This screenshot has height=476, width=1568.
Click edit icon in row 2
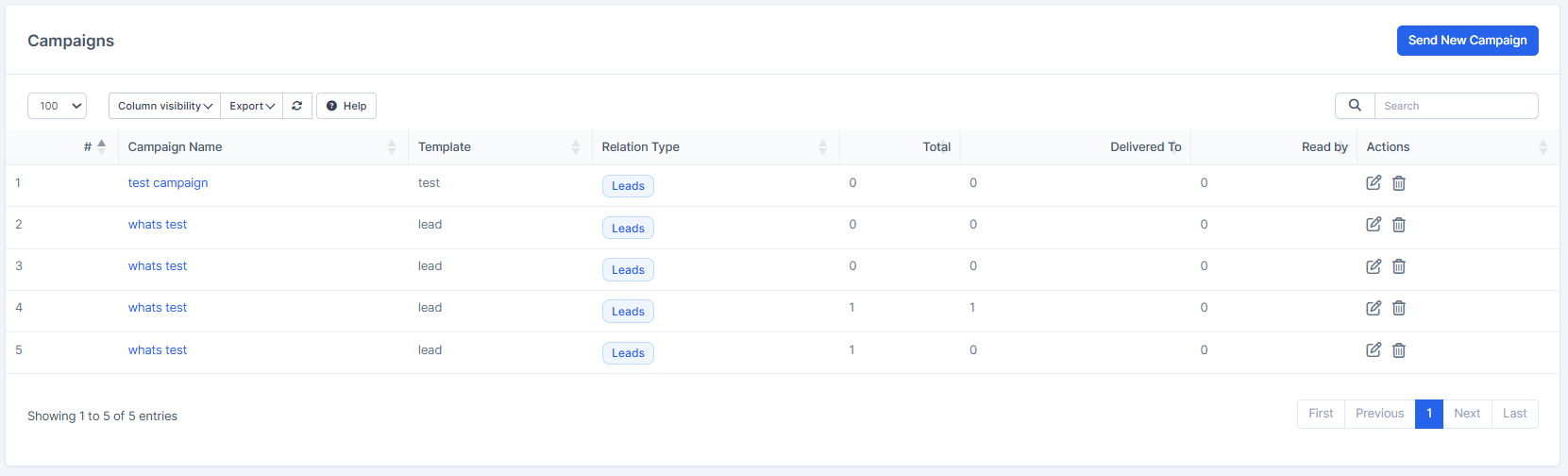[x=1374, y=225]
